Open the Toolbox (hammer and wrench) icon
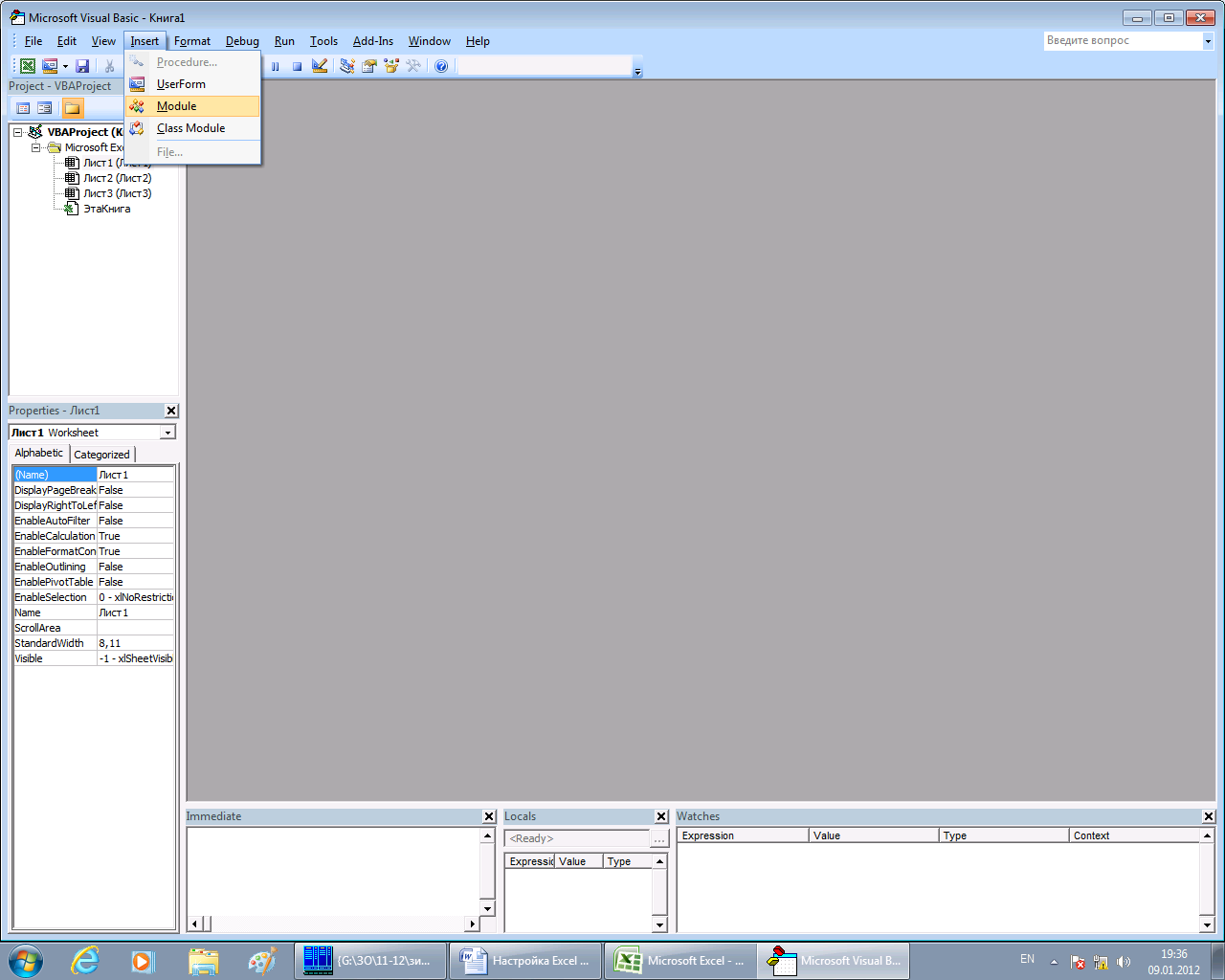Image resolution: width=1225 pixels, height=980 pixels. 413,66
